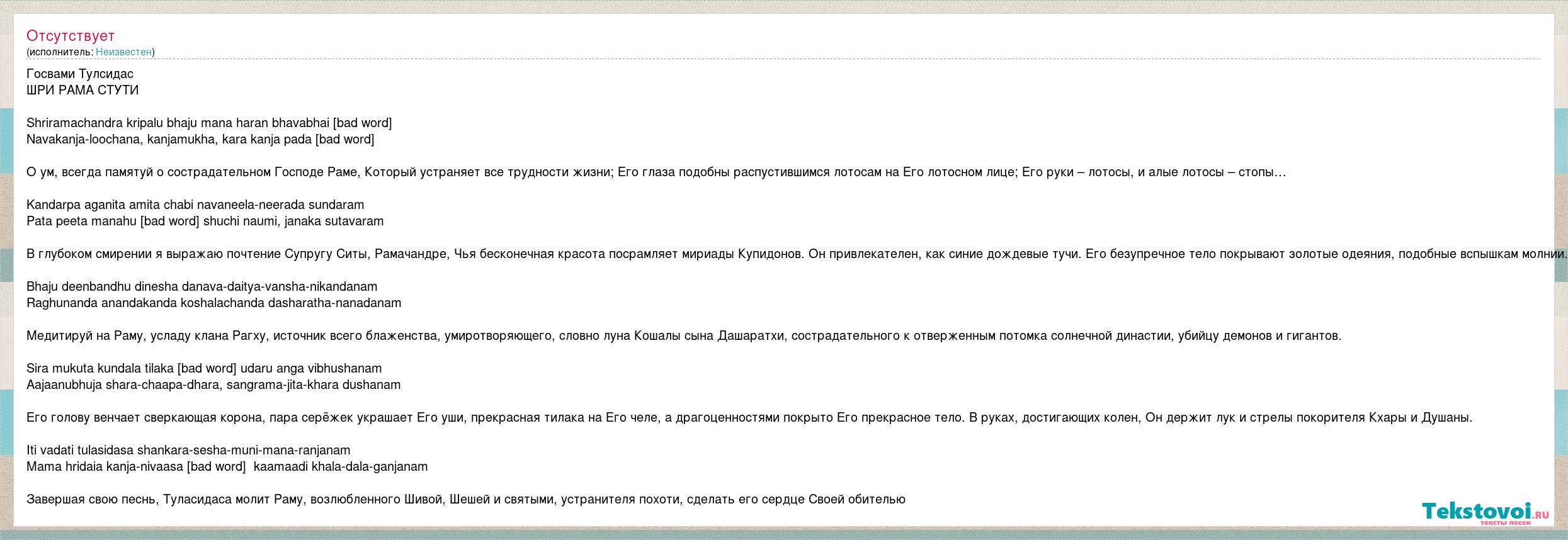The width and height of the screenshot is (1568, 540).
Task: Click the line starting 'Sira mukuta kundala'
Action: point(204,368)
